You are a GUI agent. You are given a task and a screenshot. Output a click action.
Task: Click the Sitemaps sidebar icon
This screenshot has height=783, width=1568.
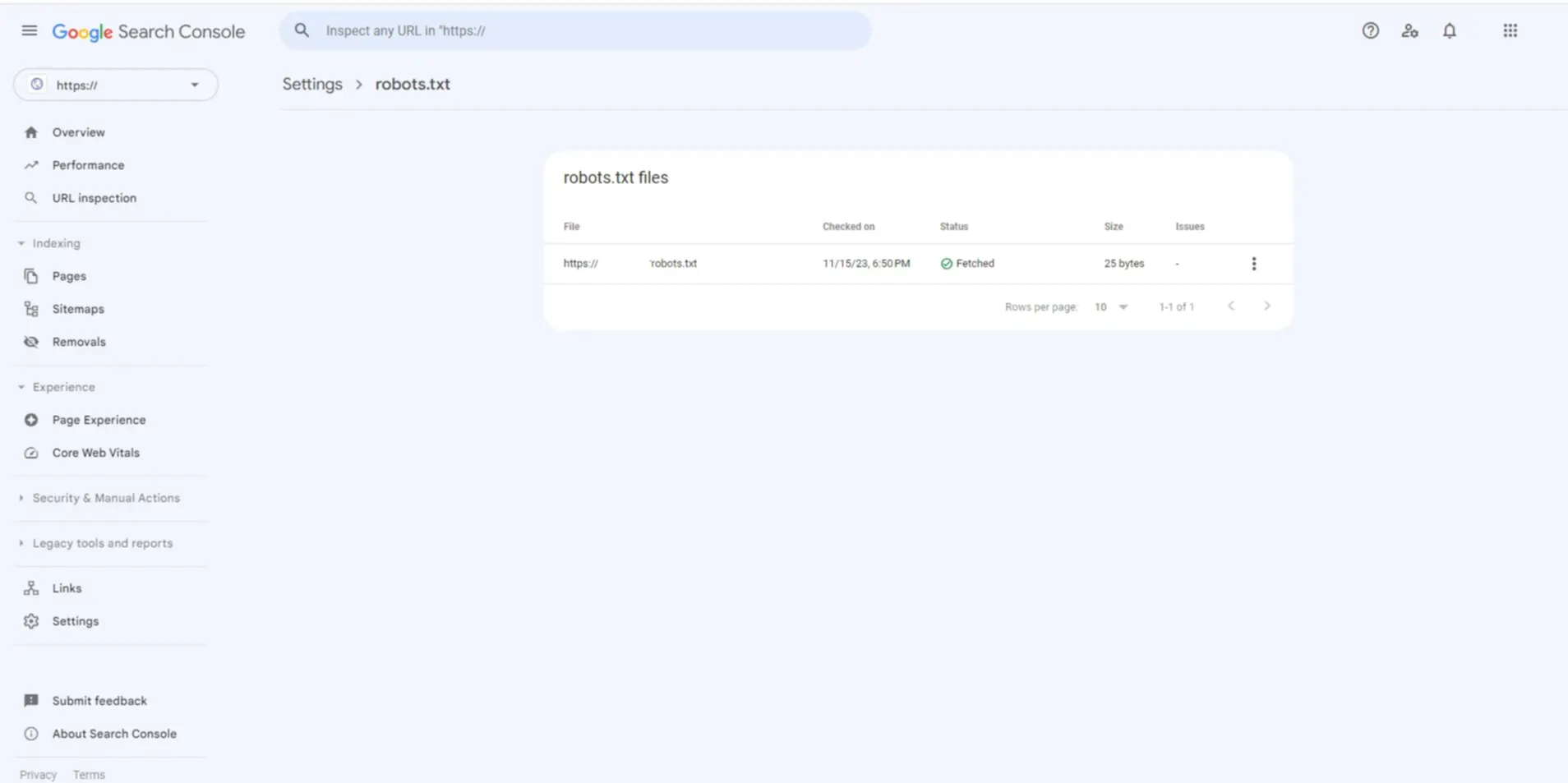pos(31,309)
